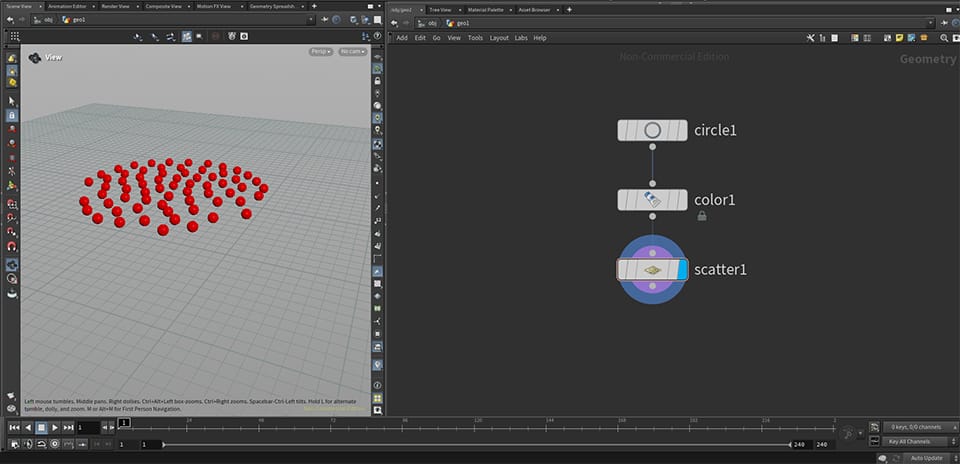Click current frame number field
Viewport: 960px width, 464px height.
pos(88,427)
